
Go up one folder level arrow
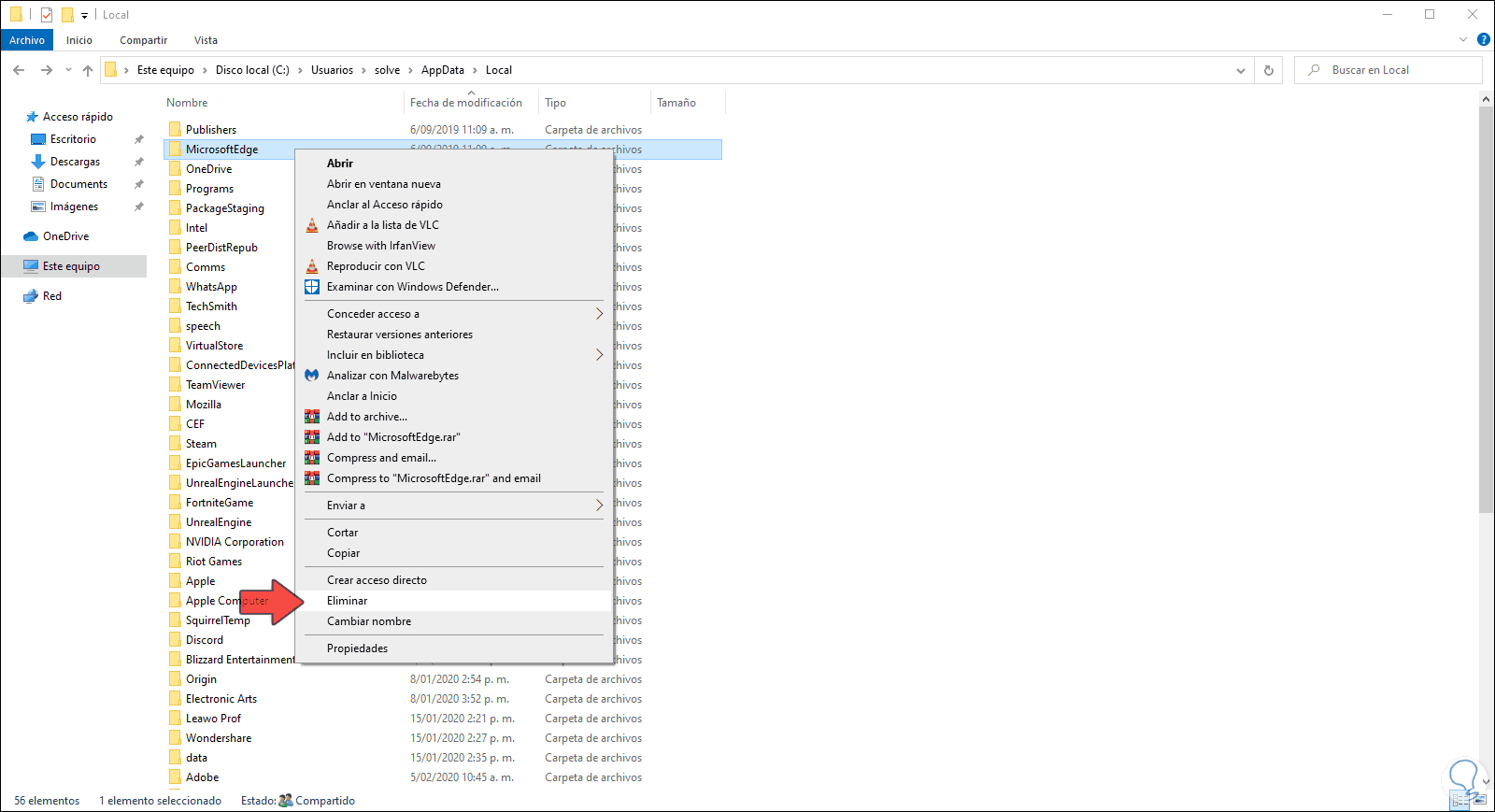88,70
